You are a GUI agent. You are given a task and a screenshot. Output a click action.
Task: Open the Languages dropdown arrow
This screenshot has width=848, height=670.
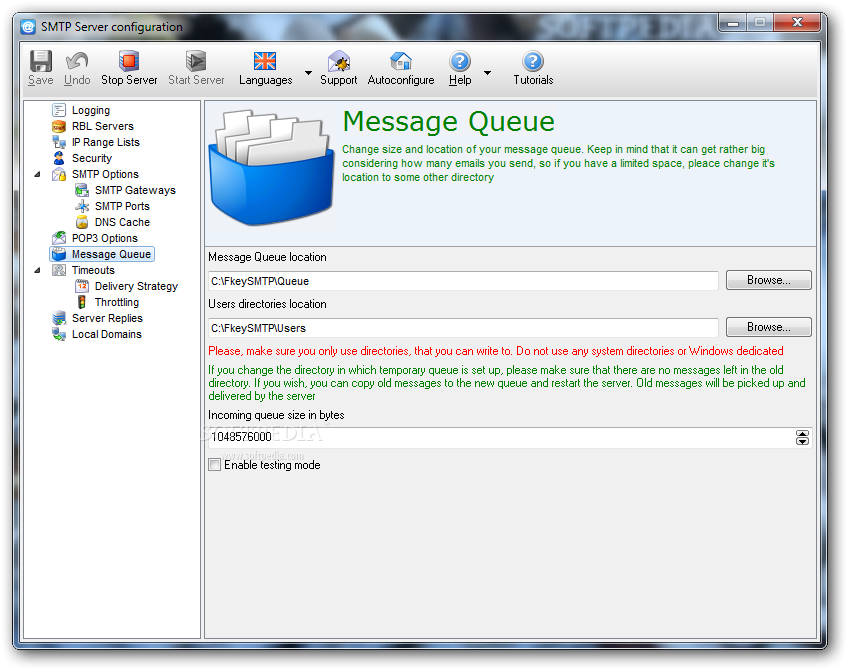[x=308, y=72]
